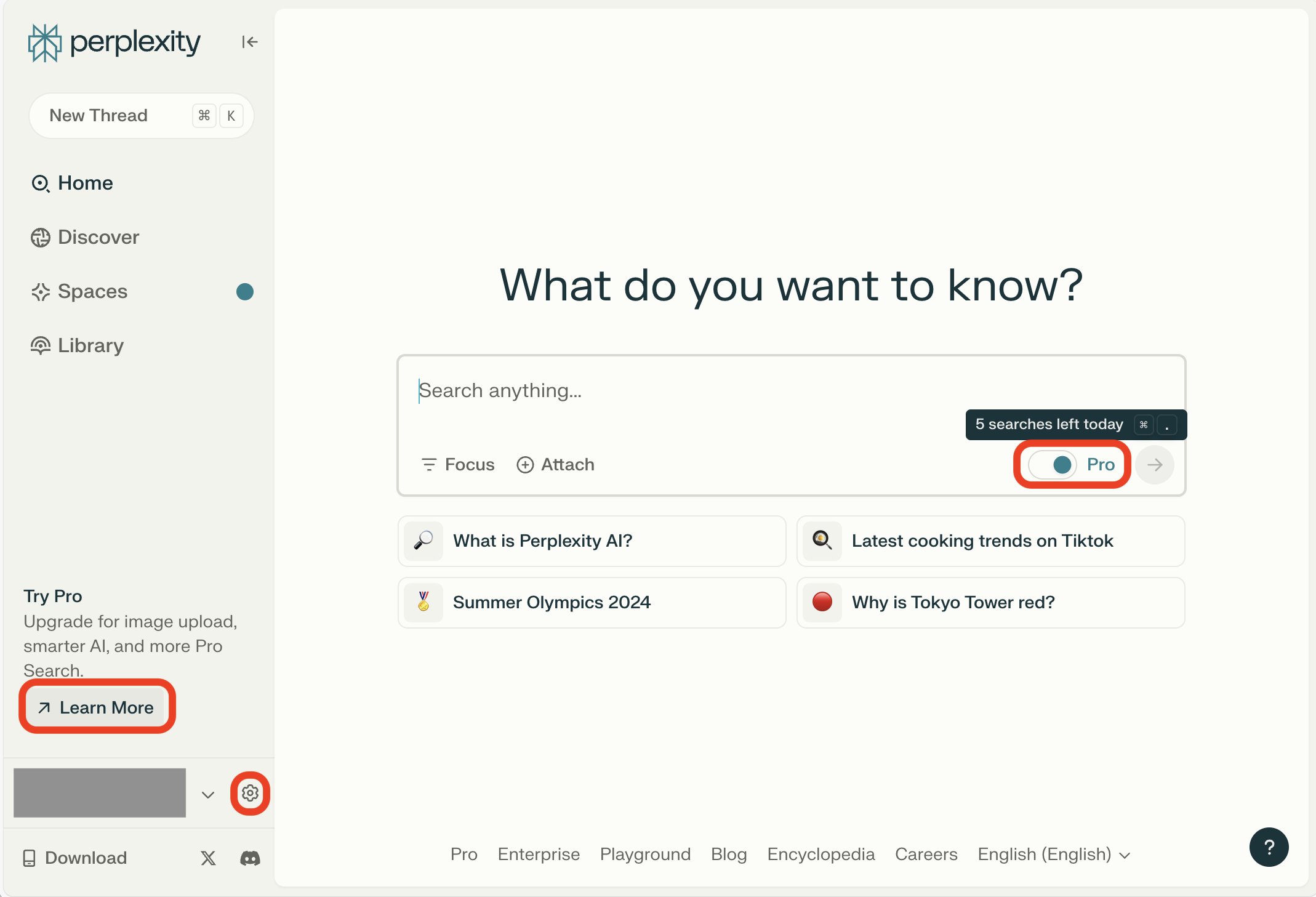Select the 'What is Perplexity AI?' suggestion
This screenshot has height=897, width=1316.
[592, 541]
